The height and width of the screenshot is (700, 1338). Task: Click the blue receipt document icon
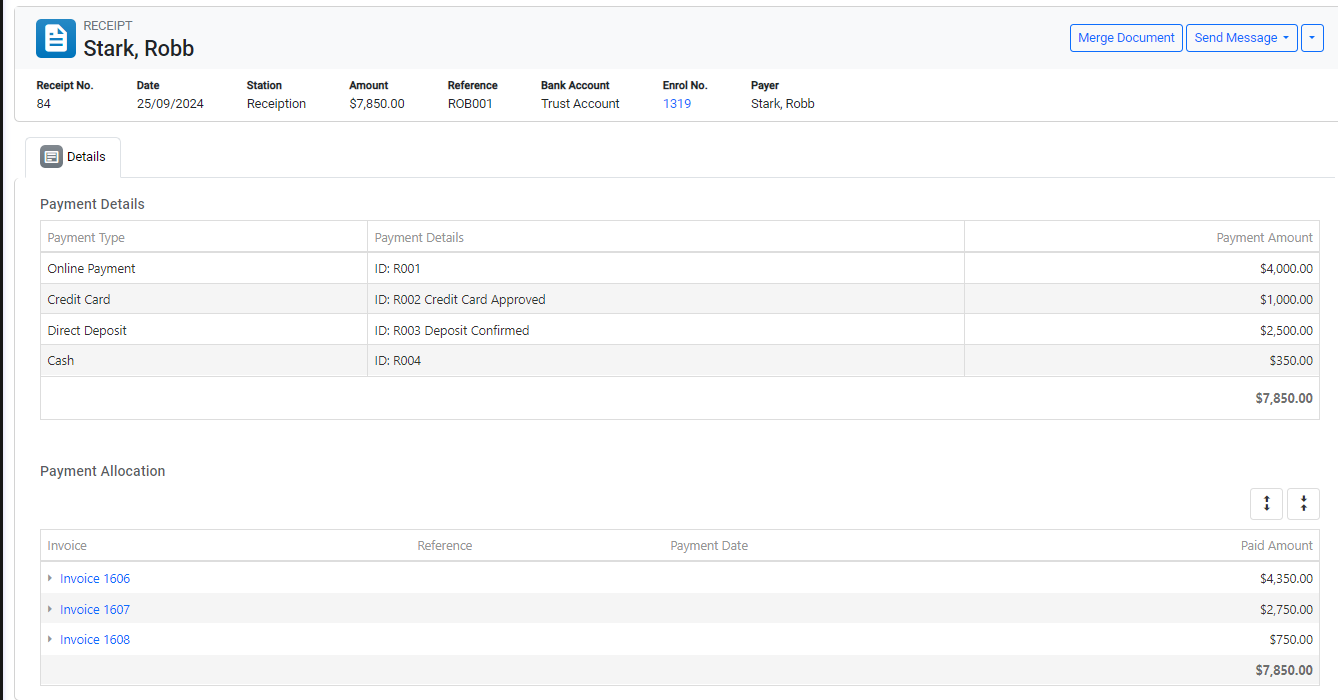pyautogui.click(x=56, y=39)
